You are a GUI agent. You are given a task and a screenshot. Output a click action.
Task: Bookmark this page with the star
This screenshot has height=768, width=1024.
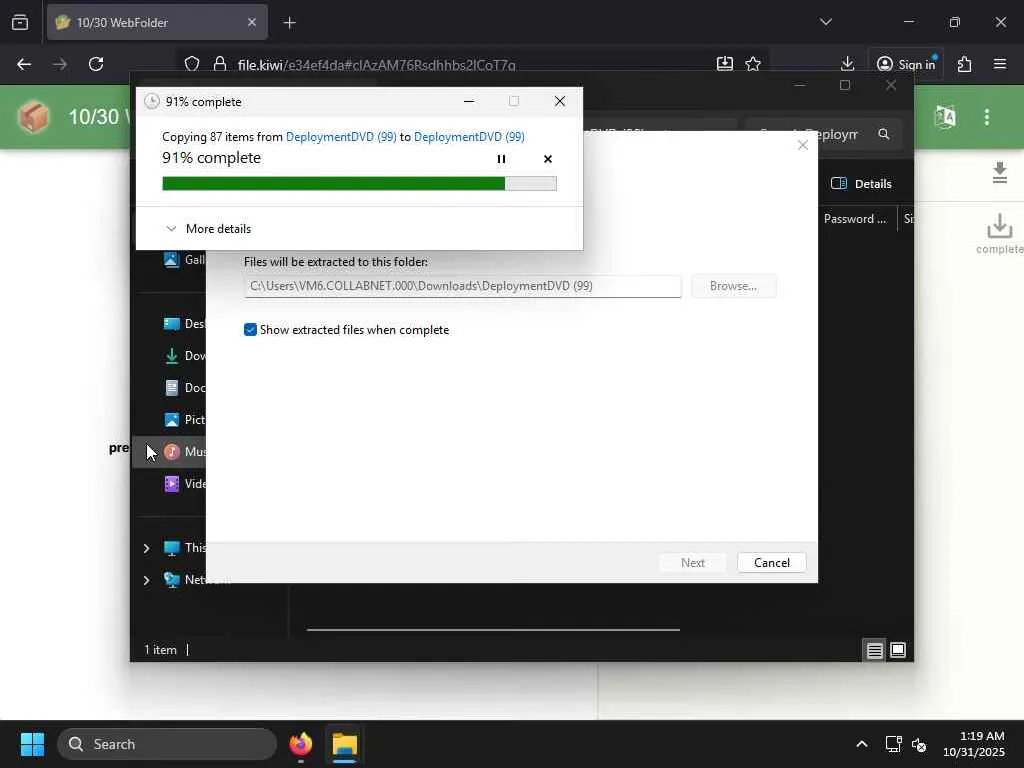click(753, 64)
